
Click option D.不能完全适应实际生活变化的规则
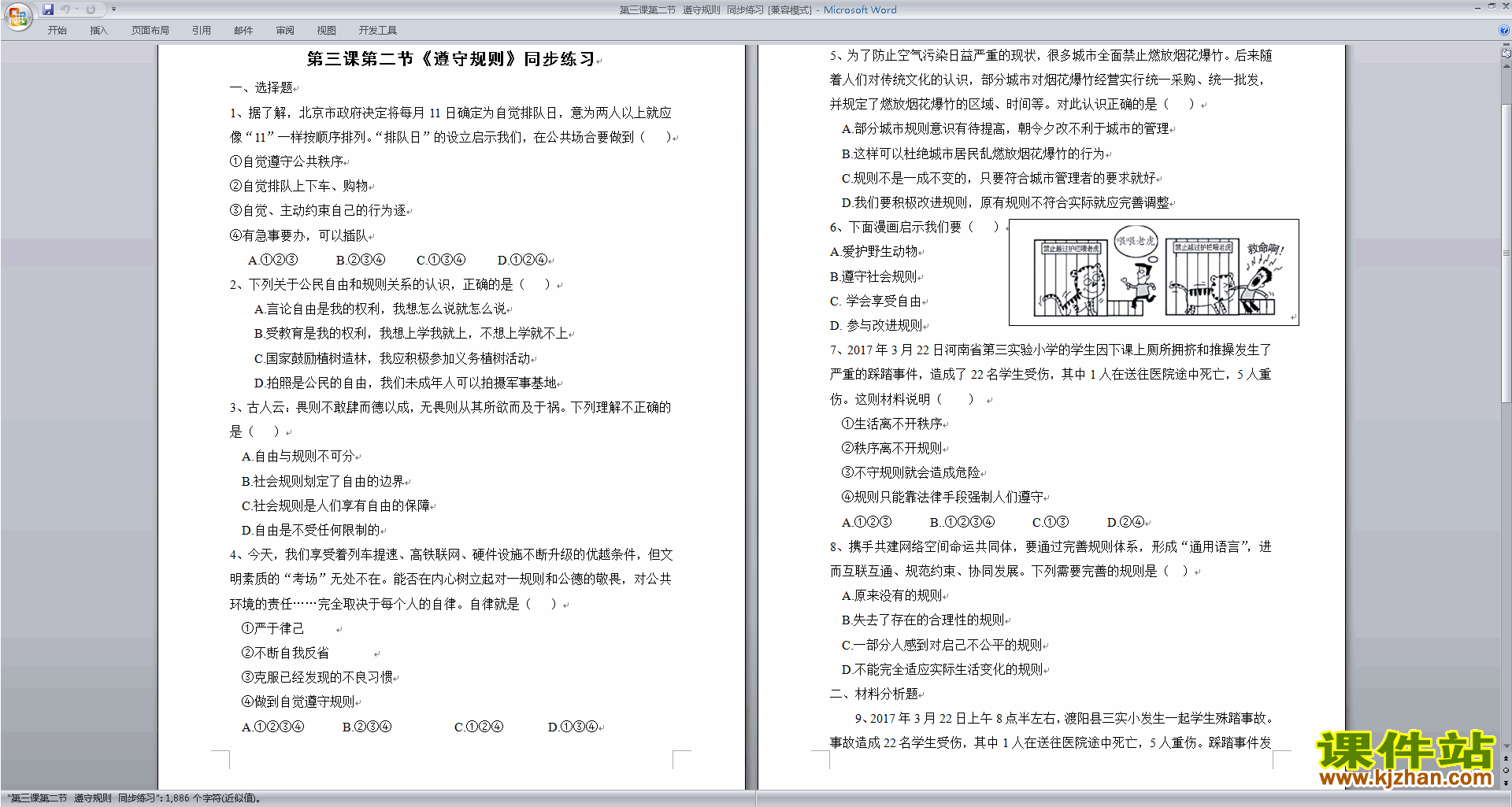pyautogui.click(x=943, y=669)
